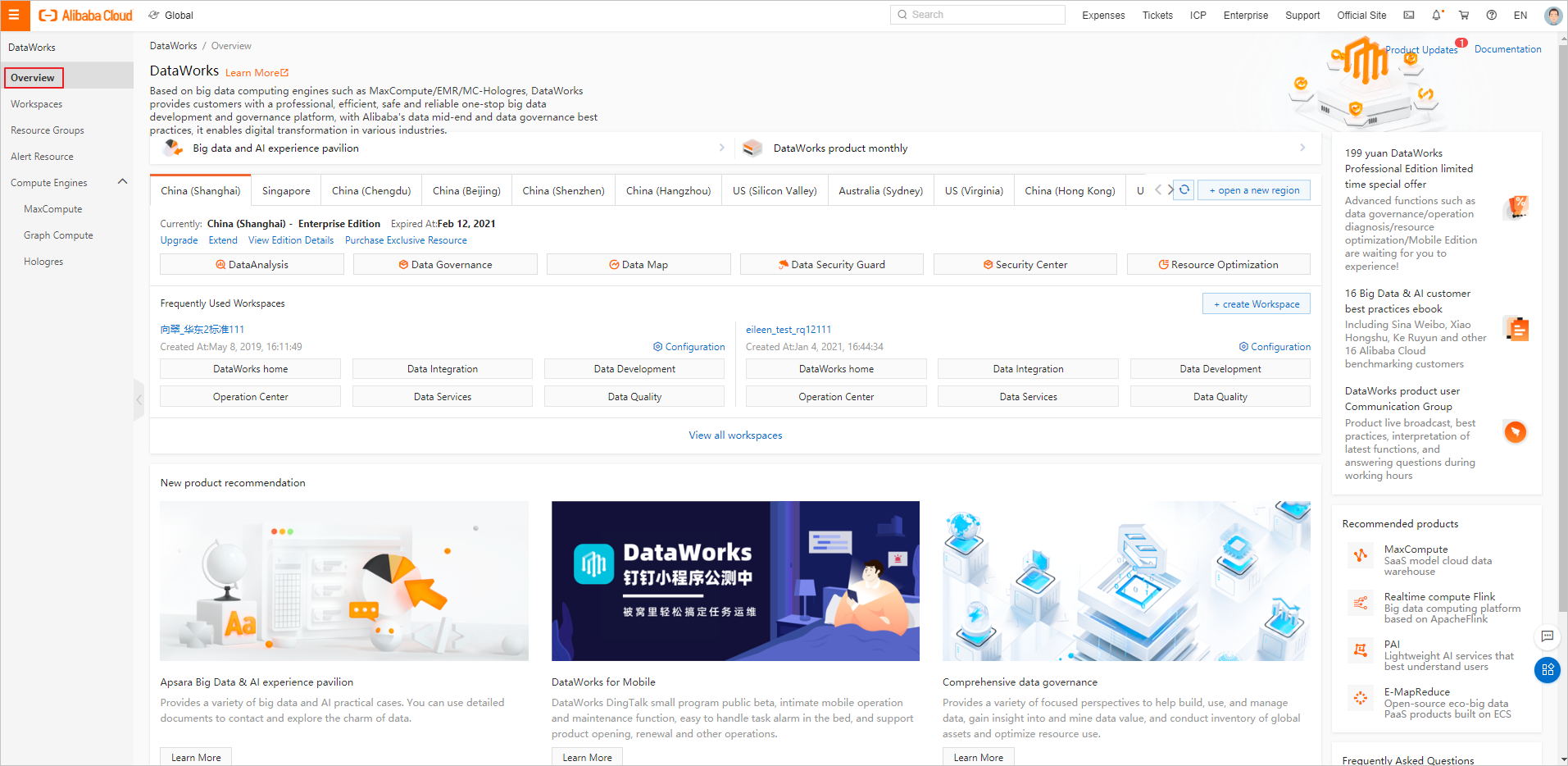Click the Professional Edition offer icon
The image size is (1568, 766).
tap(1516, 207)
